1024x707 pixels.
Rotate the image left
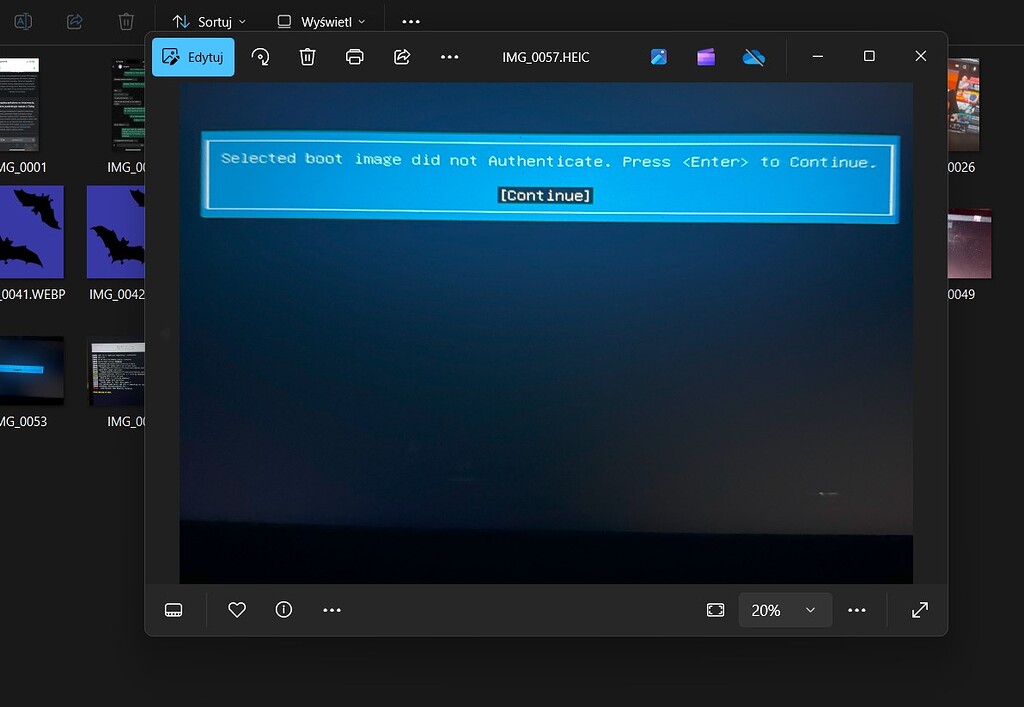coord(260,57)
